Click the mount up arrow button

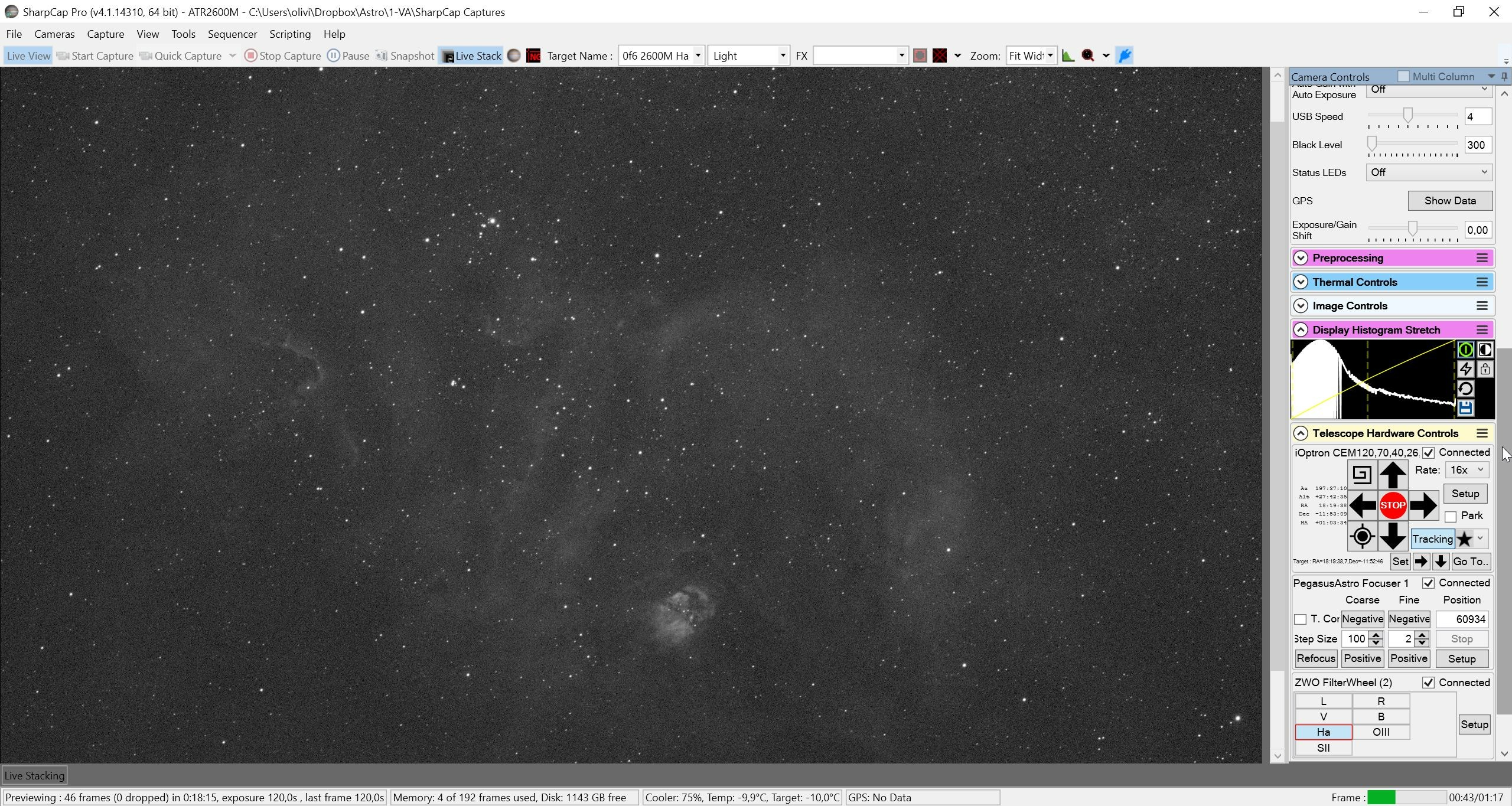[x=1392, y=475]
